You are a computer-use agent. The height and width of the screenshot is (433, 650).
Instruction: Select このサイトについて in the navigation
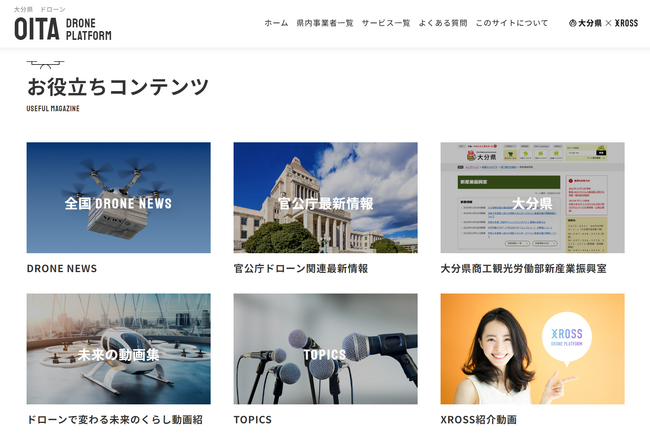click(512, 23)
